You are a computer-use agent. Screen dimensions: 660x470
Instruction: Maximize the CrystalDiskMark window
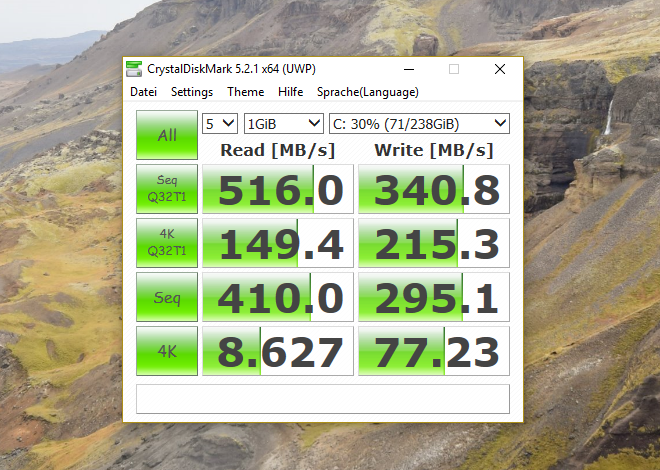(453, 69)
